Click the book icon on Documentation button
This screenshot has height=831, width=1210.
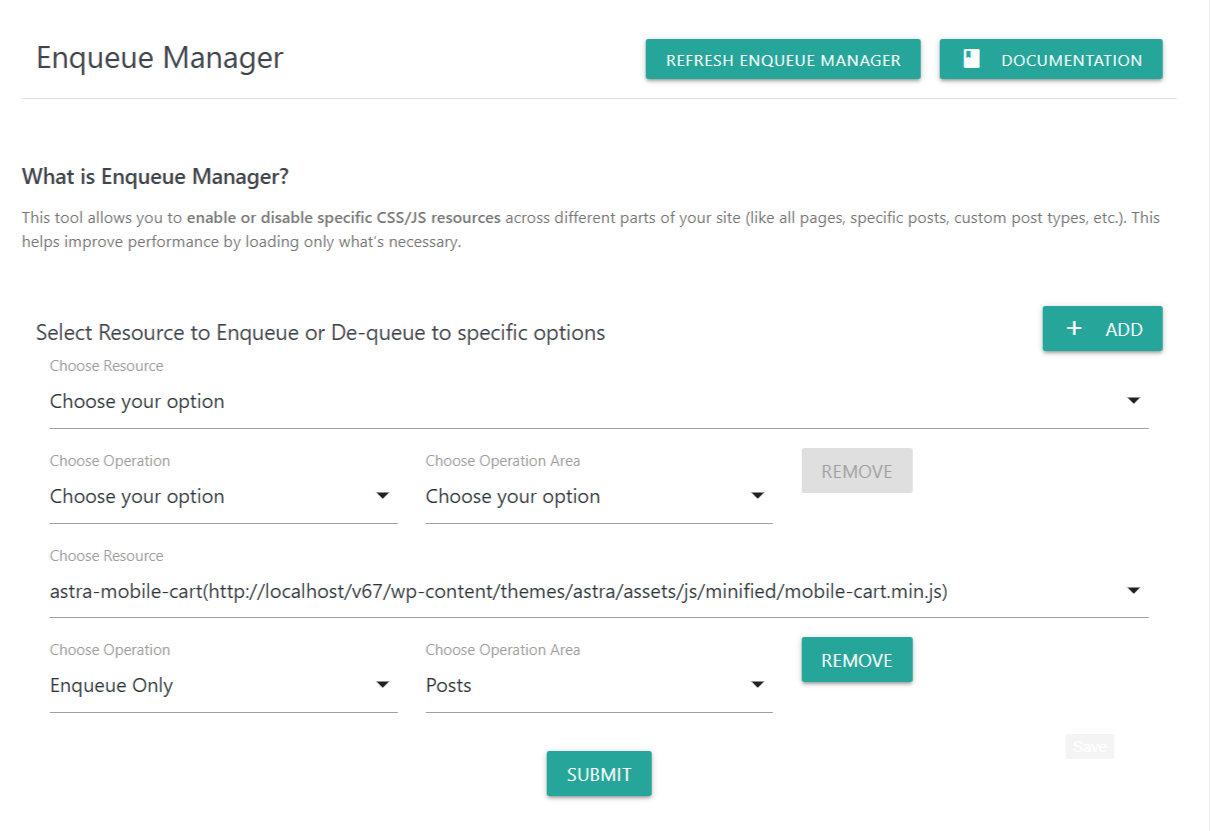pos(971,60)
